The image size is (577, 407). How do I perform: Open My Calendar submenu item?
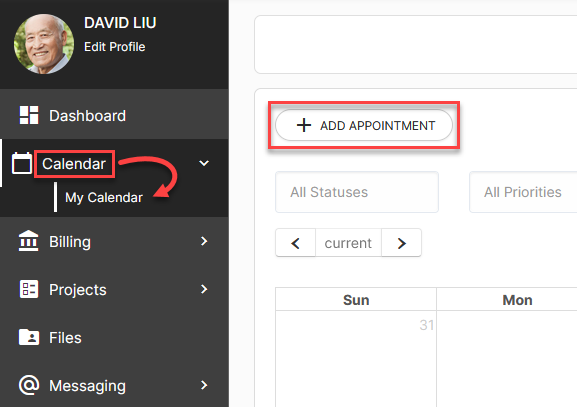[104, 198]
